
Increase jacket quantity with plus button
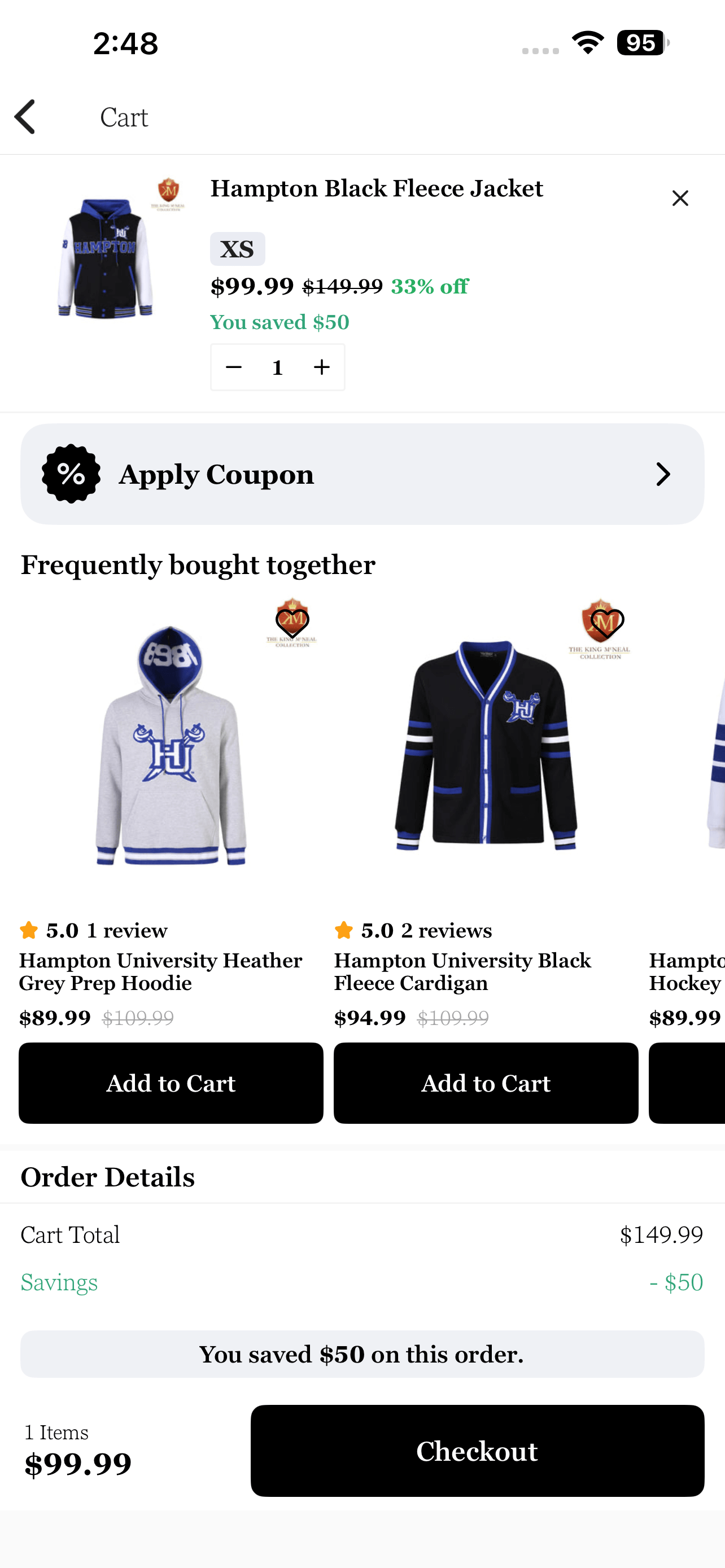[321, 367]
